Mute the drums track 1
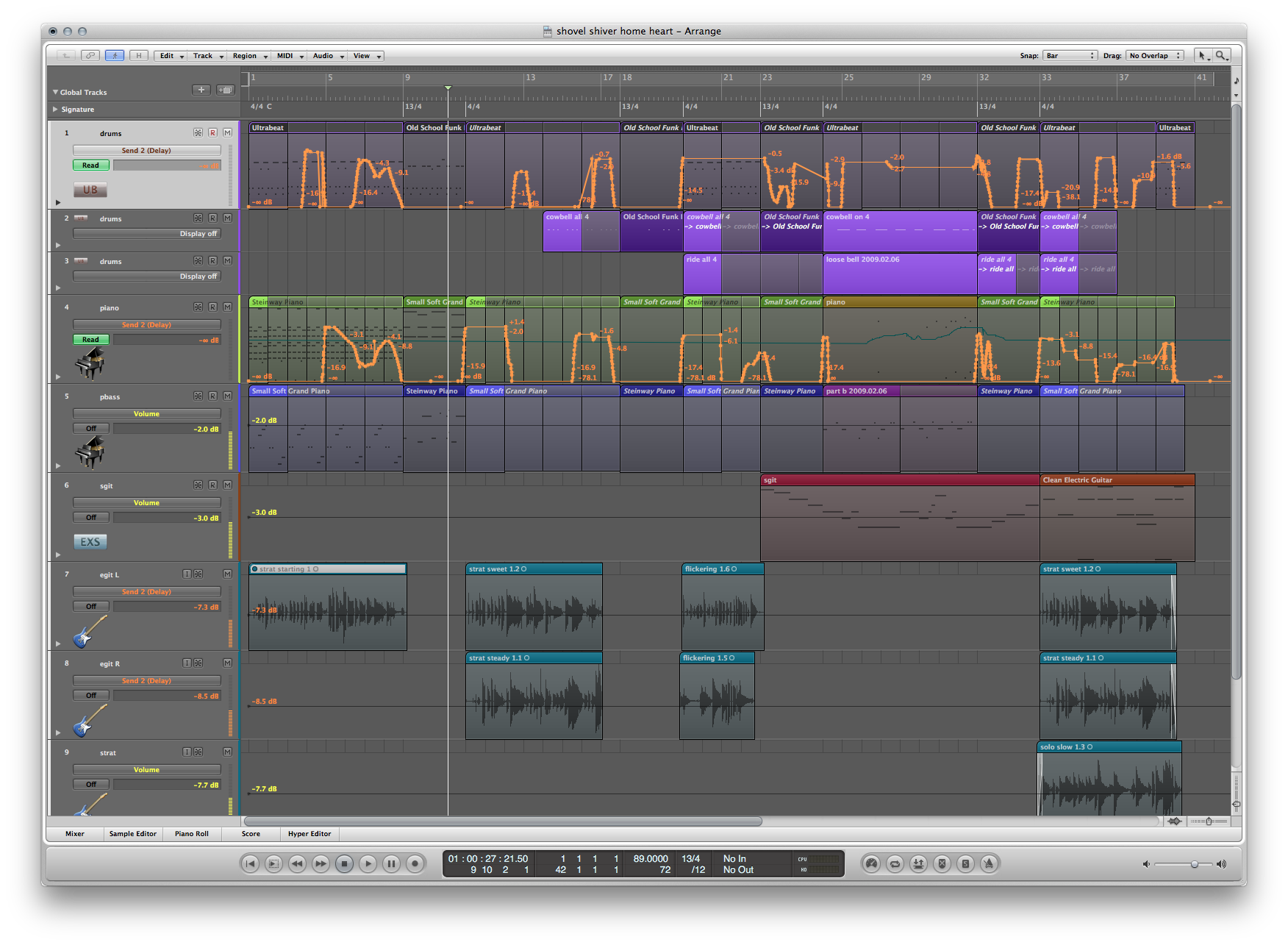The image size is (1288, 945). (227, 133)
